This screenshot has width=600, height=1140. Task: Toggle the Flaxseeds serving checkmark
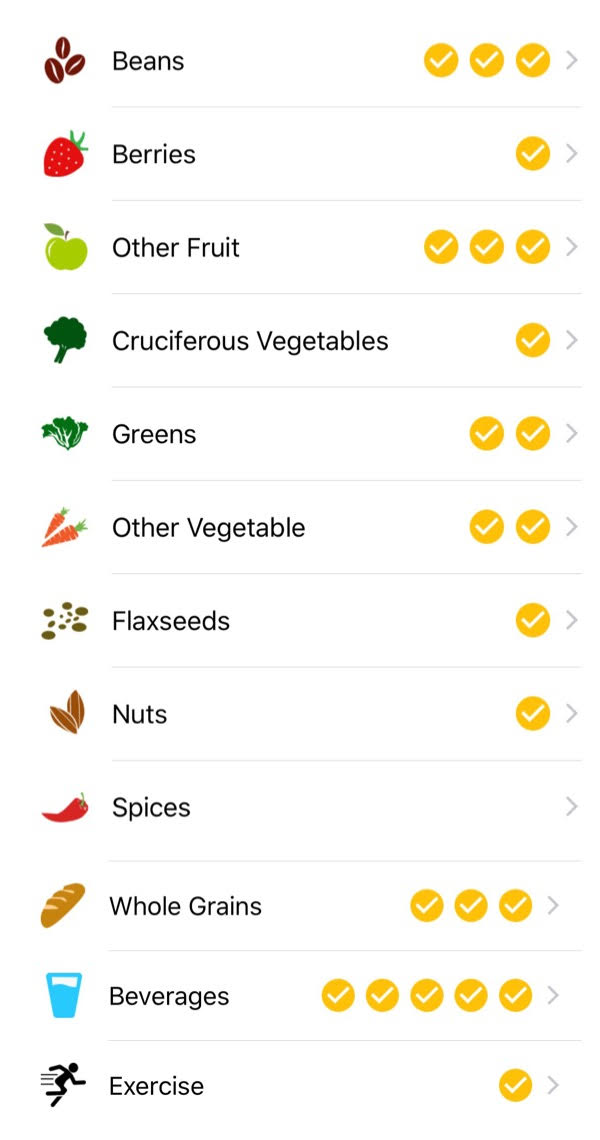[533, 620]
